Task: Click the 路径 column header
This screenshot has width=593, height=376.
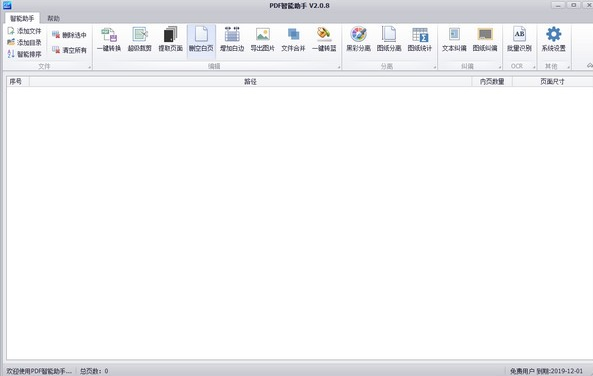Action: [x=250, y=81]
